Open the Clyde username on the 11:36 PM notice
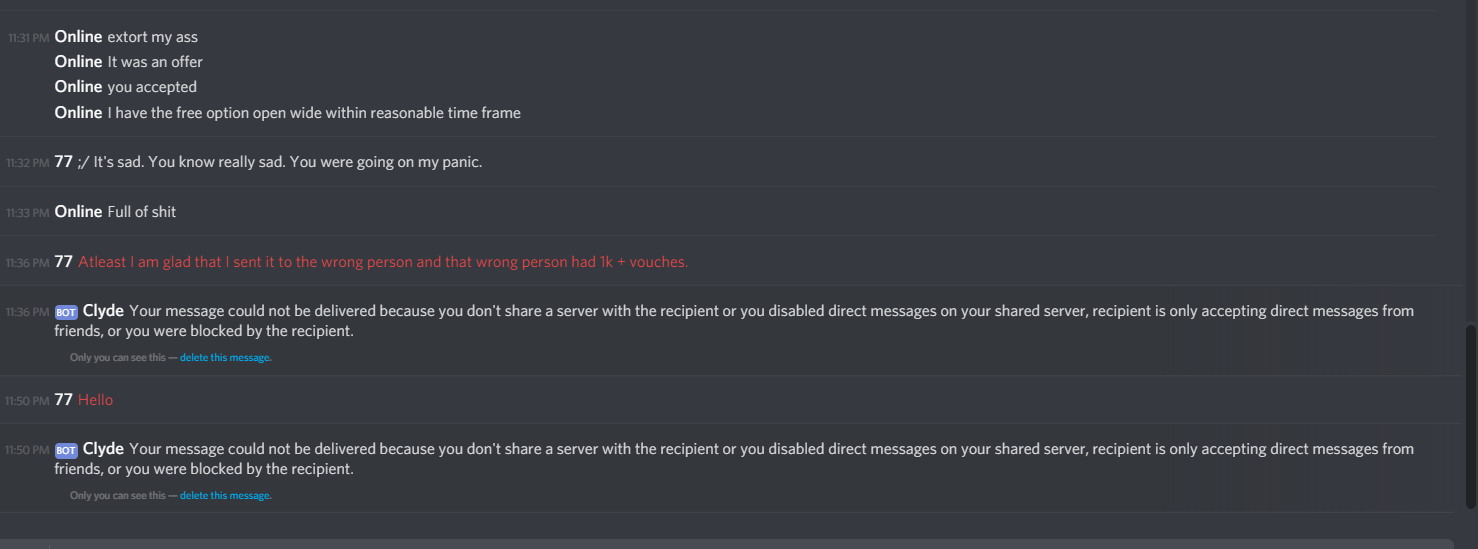Image resolution: width=1478 pixels, height=549 pixels. click(x=103, y=311)
